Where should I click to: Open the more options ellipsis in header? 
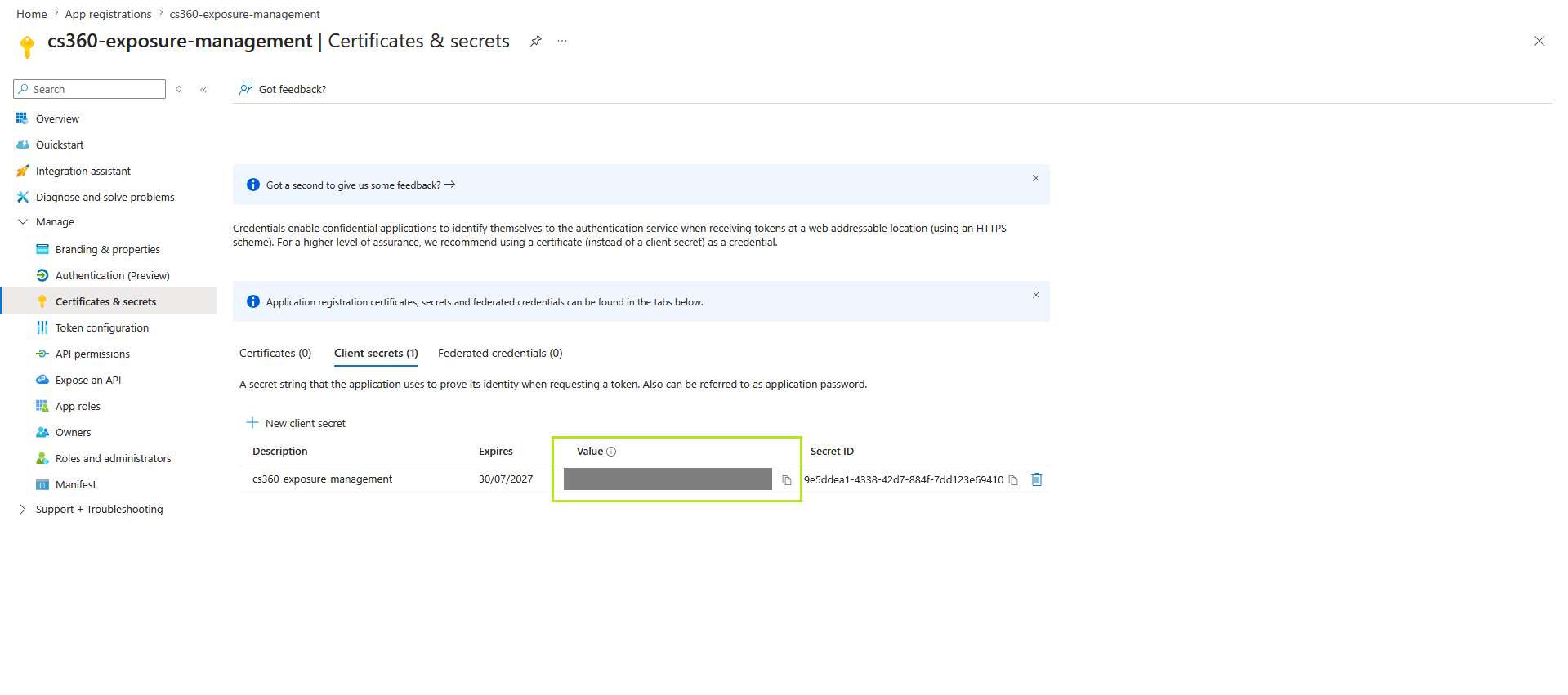pyautogui.click(x=562, y=41)
